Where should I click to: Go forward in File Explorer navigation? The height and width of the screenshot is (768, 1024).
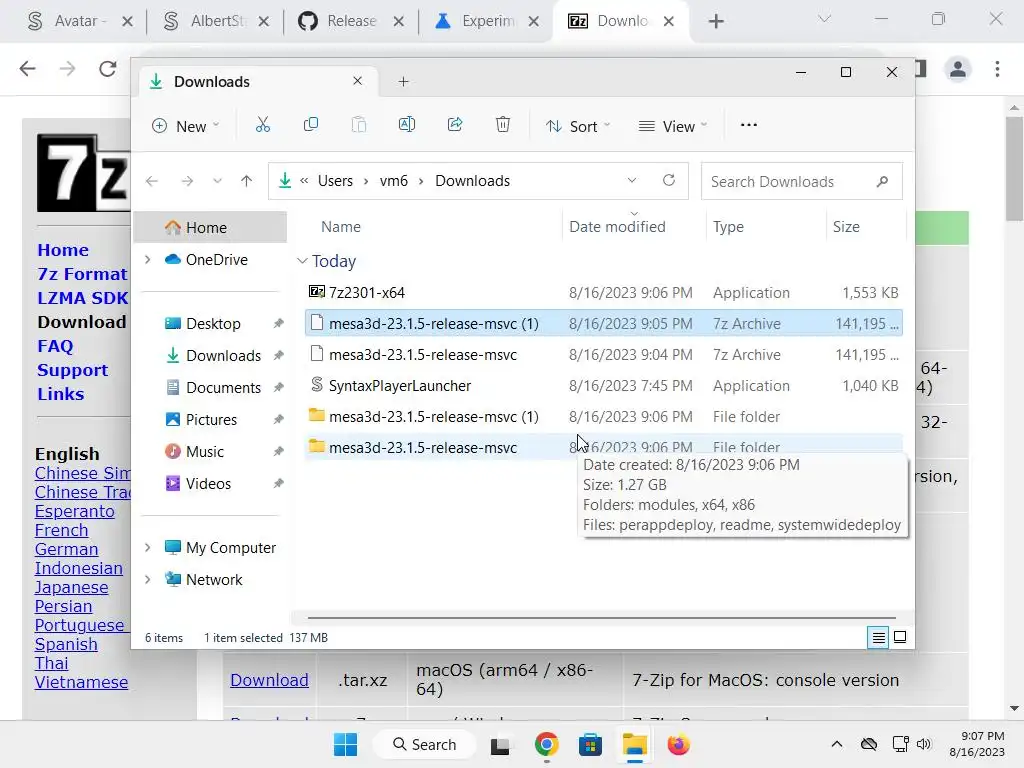coord(187,181)
